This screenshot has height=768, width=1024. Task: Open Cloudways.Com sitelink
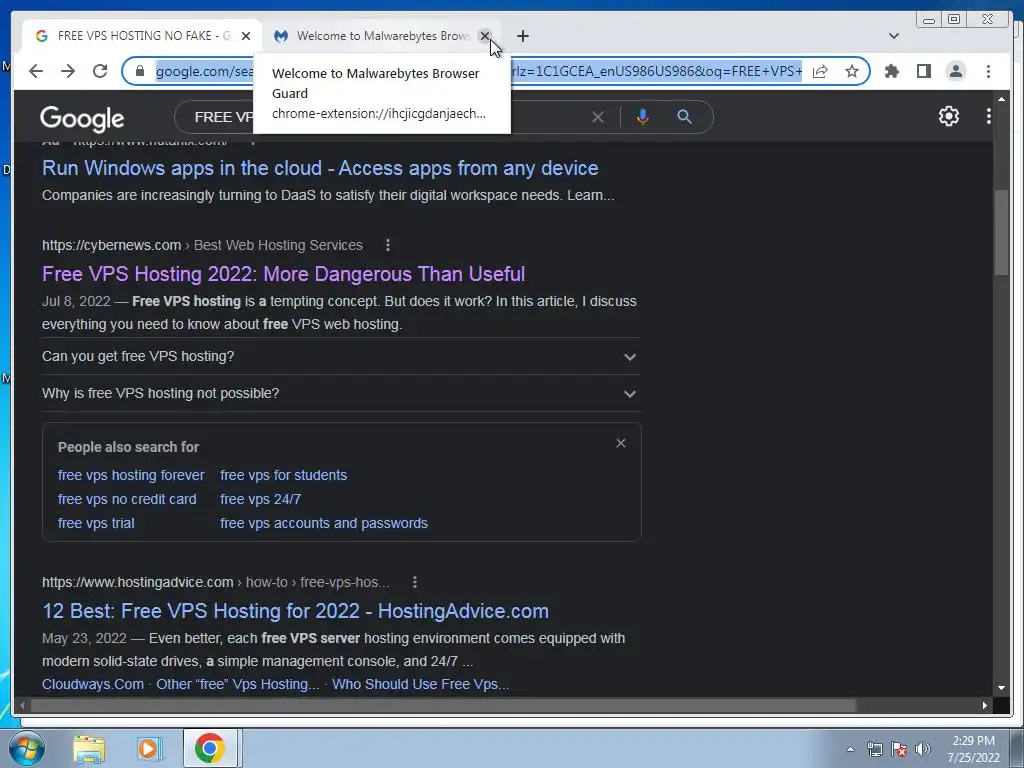(93, 684)
